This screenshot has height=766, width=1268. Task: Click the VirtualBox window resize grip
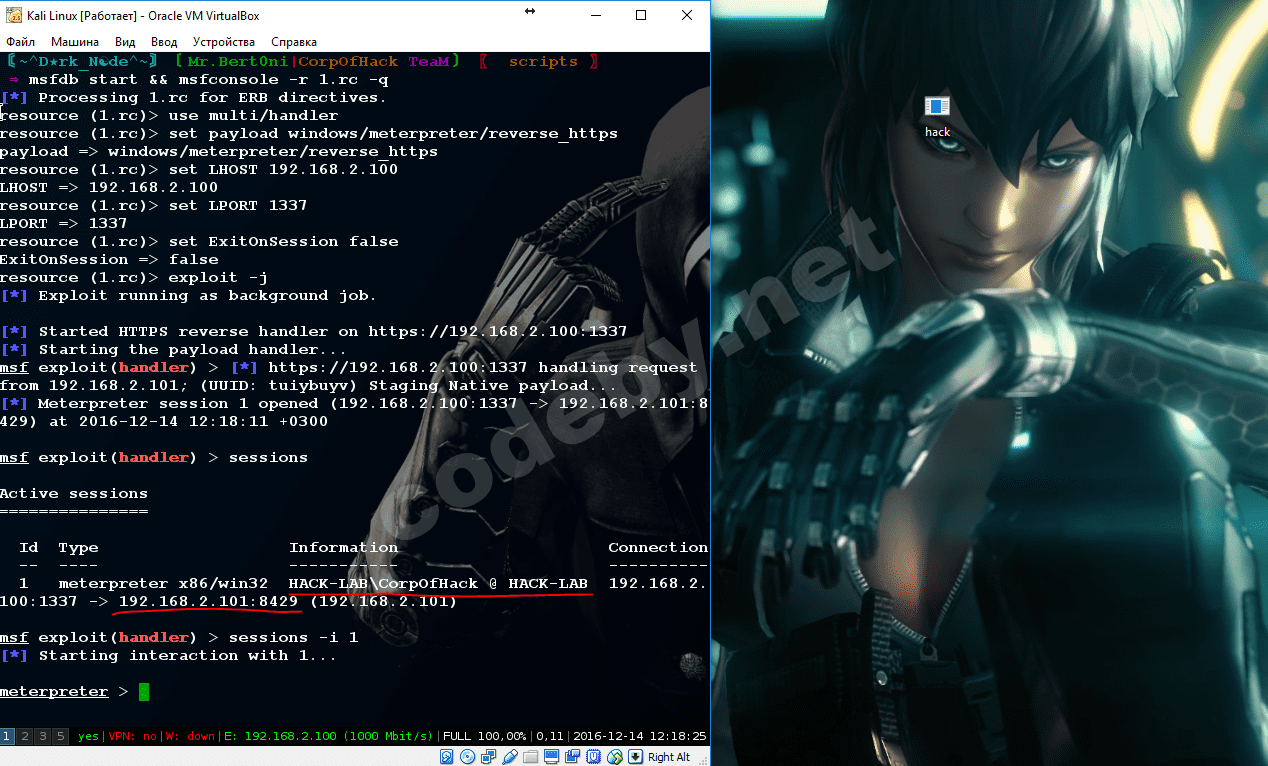(702, 759)
